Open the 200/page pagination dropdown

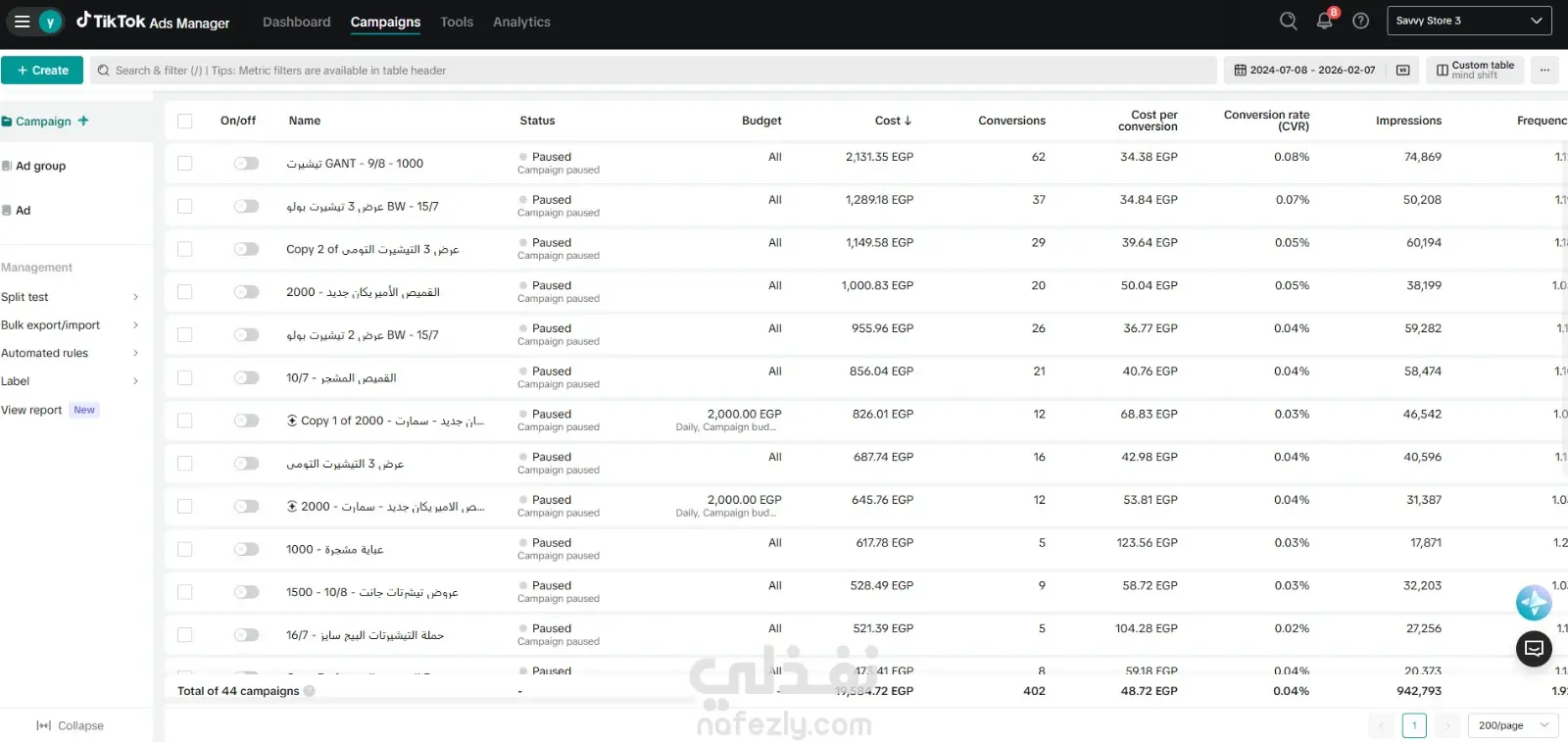click(x=1512, y=725)
